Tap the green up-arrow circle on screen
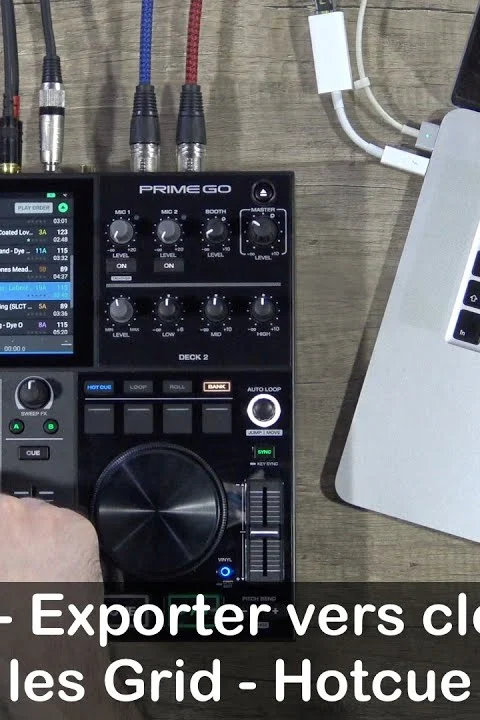 [x=63, y=208]
